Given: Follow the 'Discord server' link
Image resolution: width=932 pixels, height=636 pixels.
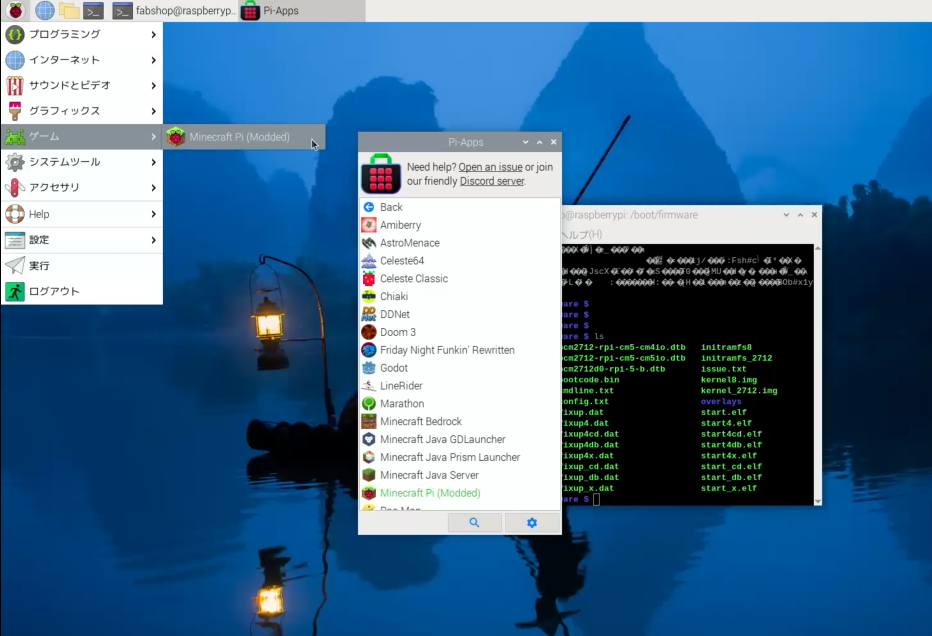Looking at the screenshot, I should point(492,181).
